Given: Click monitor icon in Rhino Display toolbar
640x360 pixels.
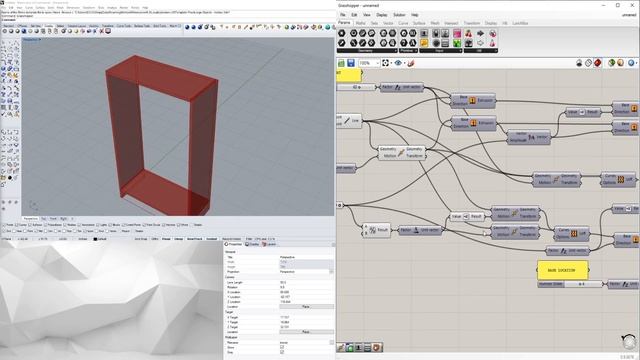Looking at the screenshot, I should pos(108,31).
